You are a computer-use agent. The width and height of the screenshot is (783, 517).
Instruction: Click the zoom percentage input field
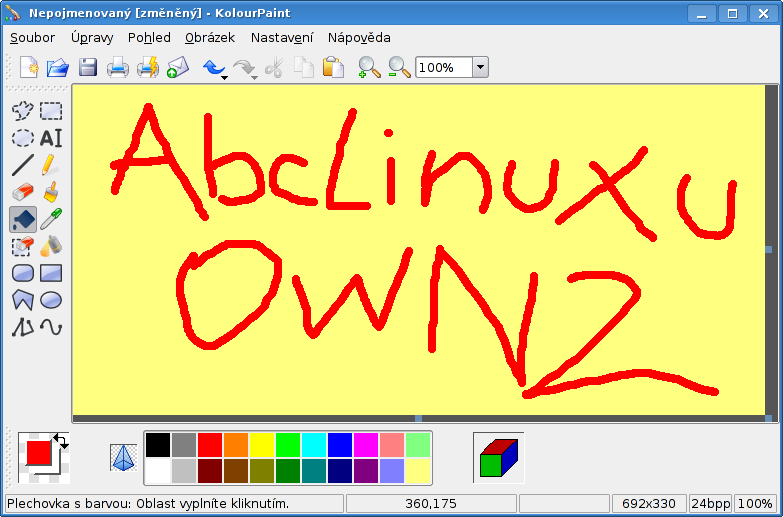[444, 67]
